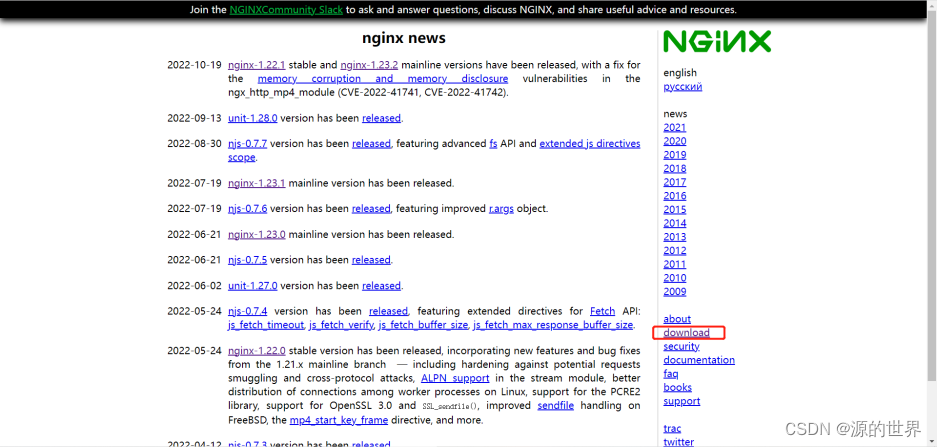This screenshot has width=937, height=447.
Task: Click the date 2022-08-30
Action: click(194, 143)
